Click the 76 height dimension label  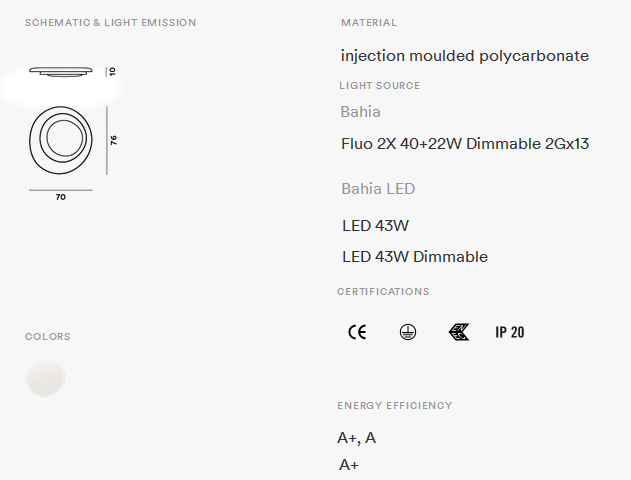pyautogui.click(x=113, y=140)
